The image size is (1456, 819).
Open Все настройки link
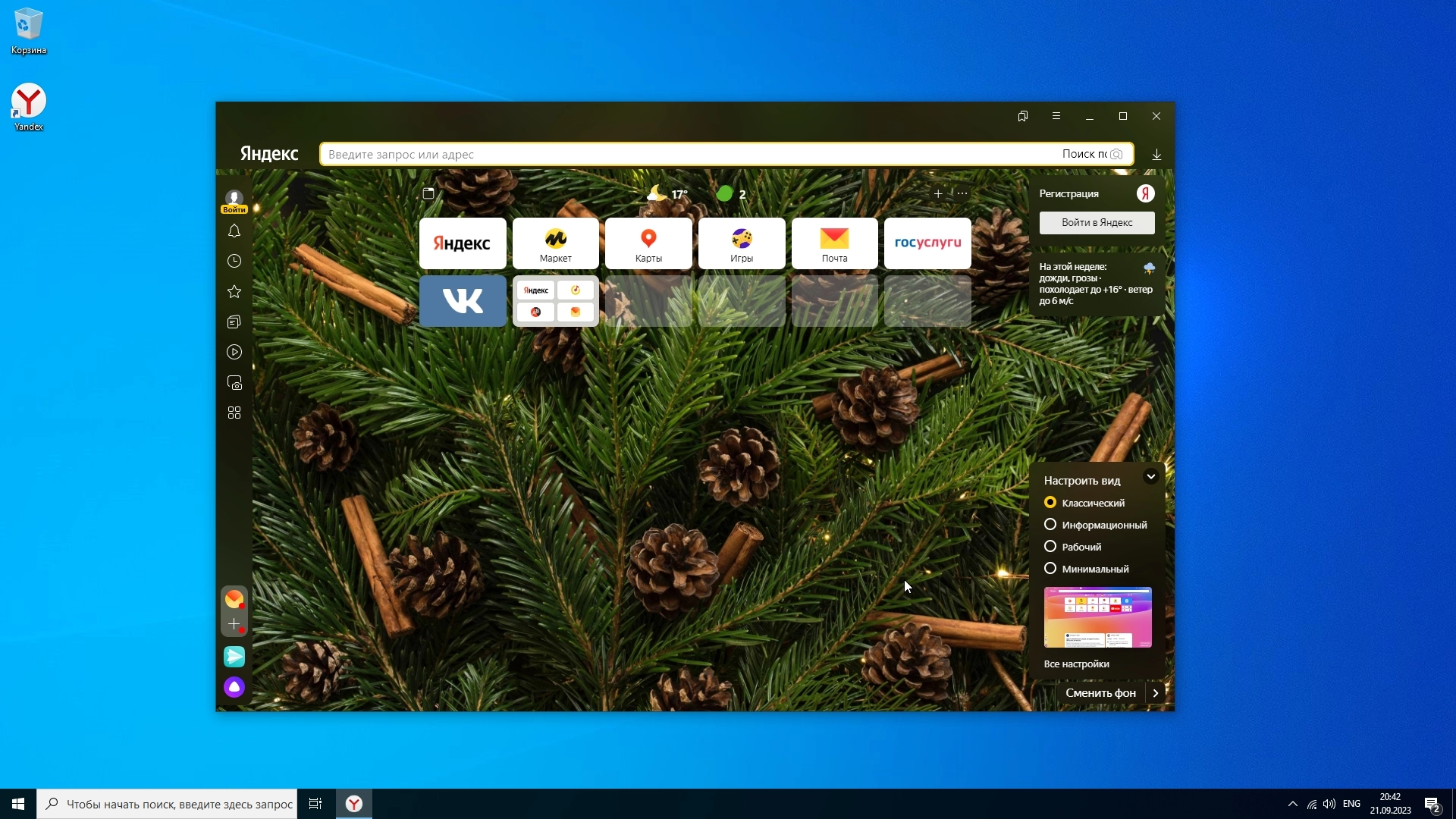click(x=1076, y=664)
